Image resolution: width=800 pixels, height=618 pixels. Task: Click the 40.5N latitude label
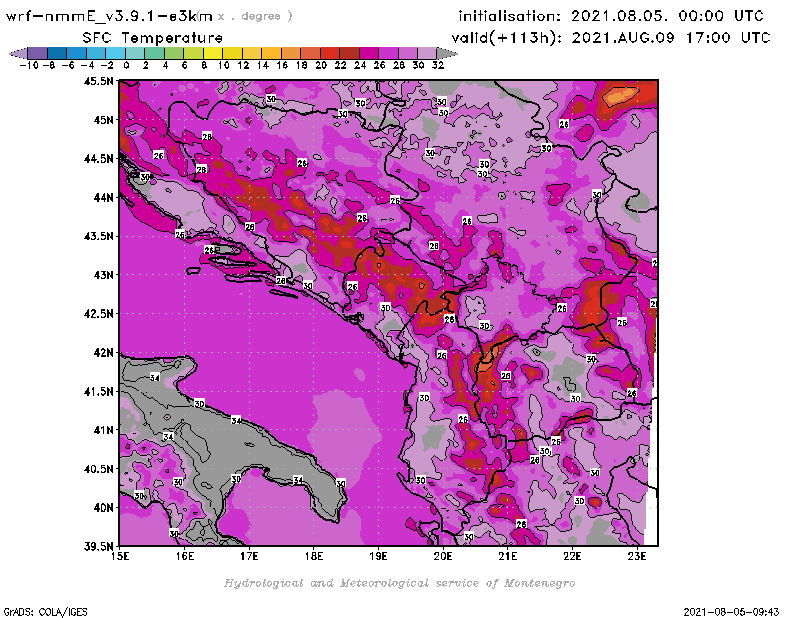tap(98, 469)
